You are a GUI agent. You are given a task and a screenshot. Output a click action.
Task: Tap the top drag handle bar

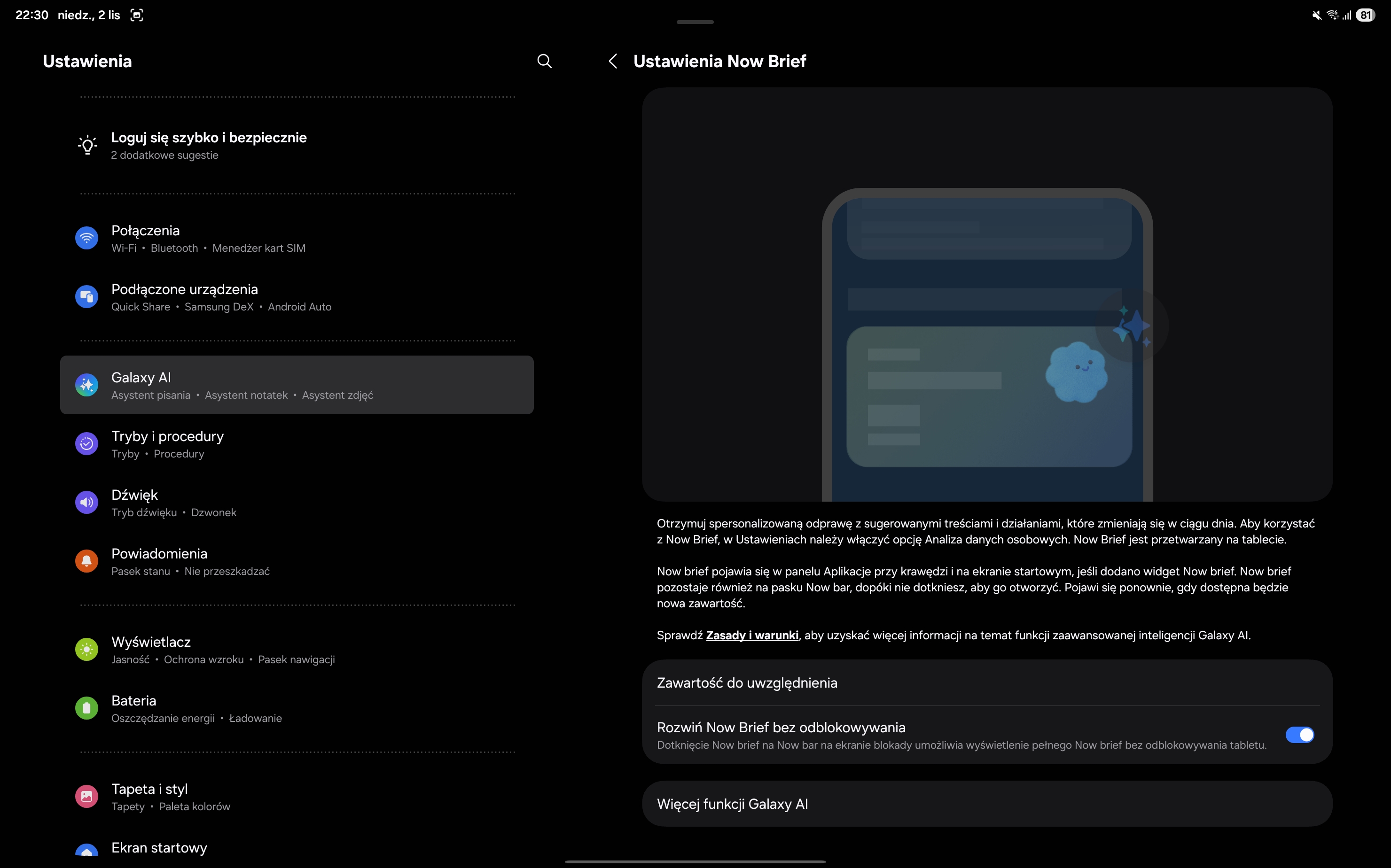point(695,22)
